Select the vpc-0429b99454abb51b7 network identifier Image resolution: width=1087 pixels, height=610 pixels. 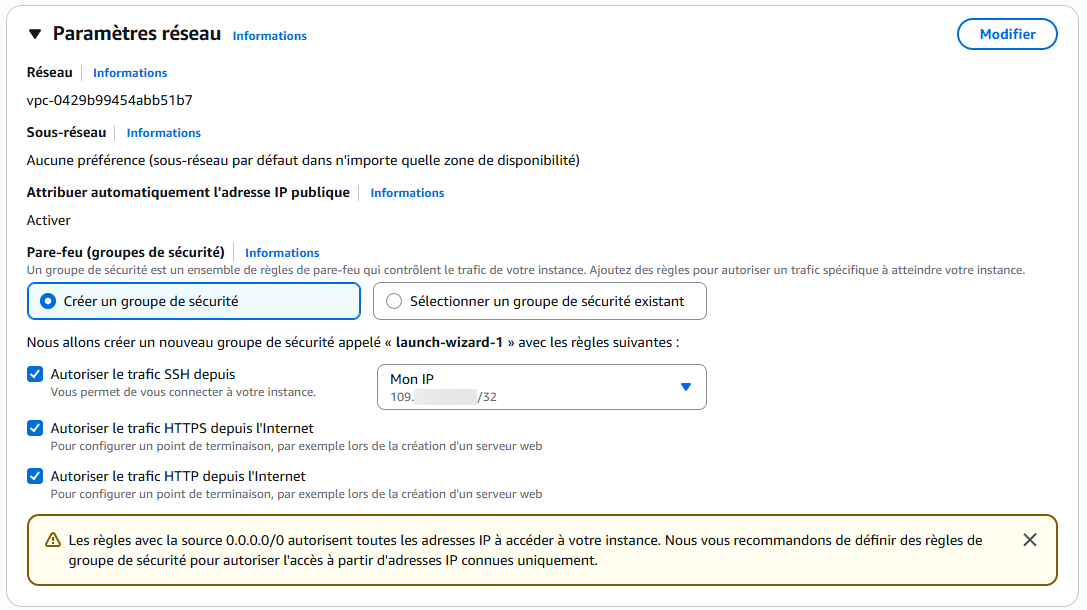pos(111,100)
